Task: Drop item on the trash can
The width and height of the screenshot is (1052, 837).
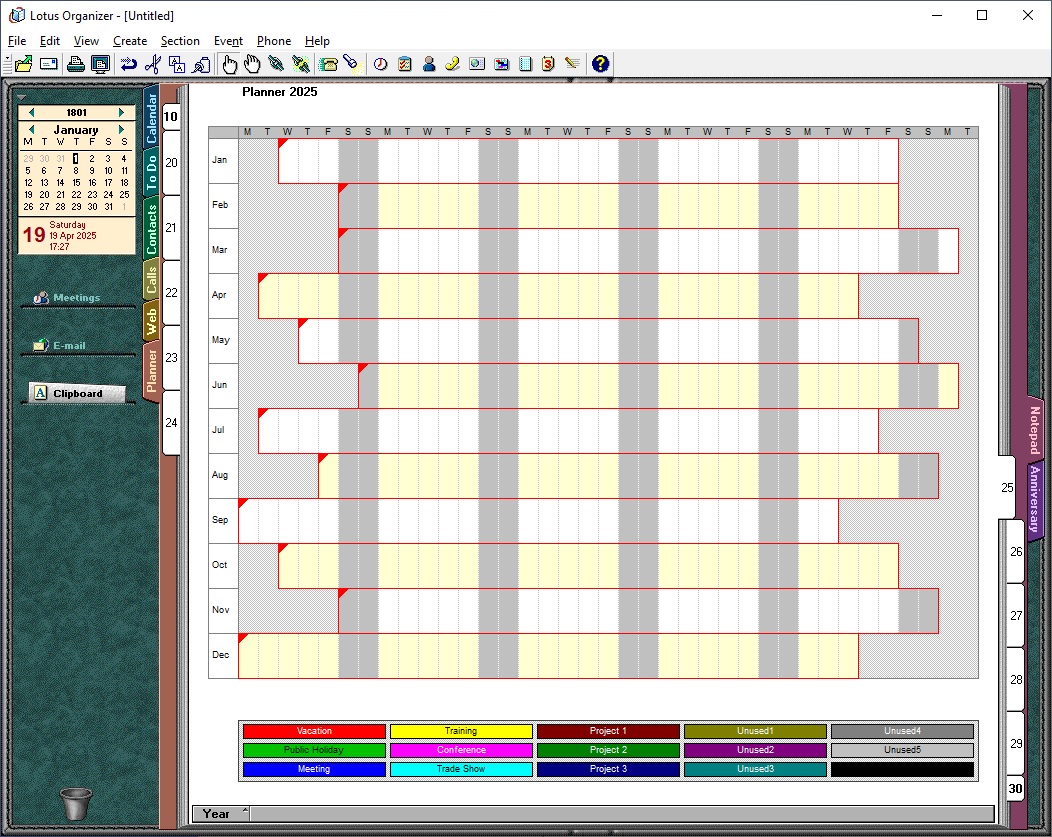Action: [x=76, y=803]
